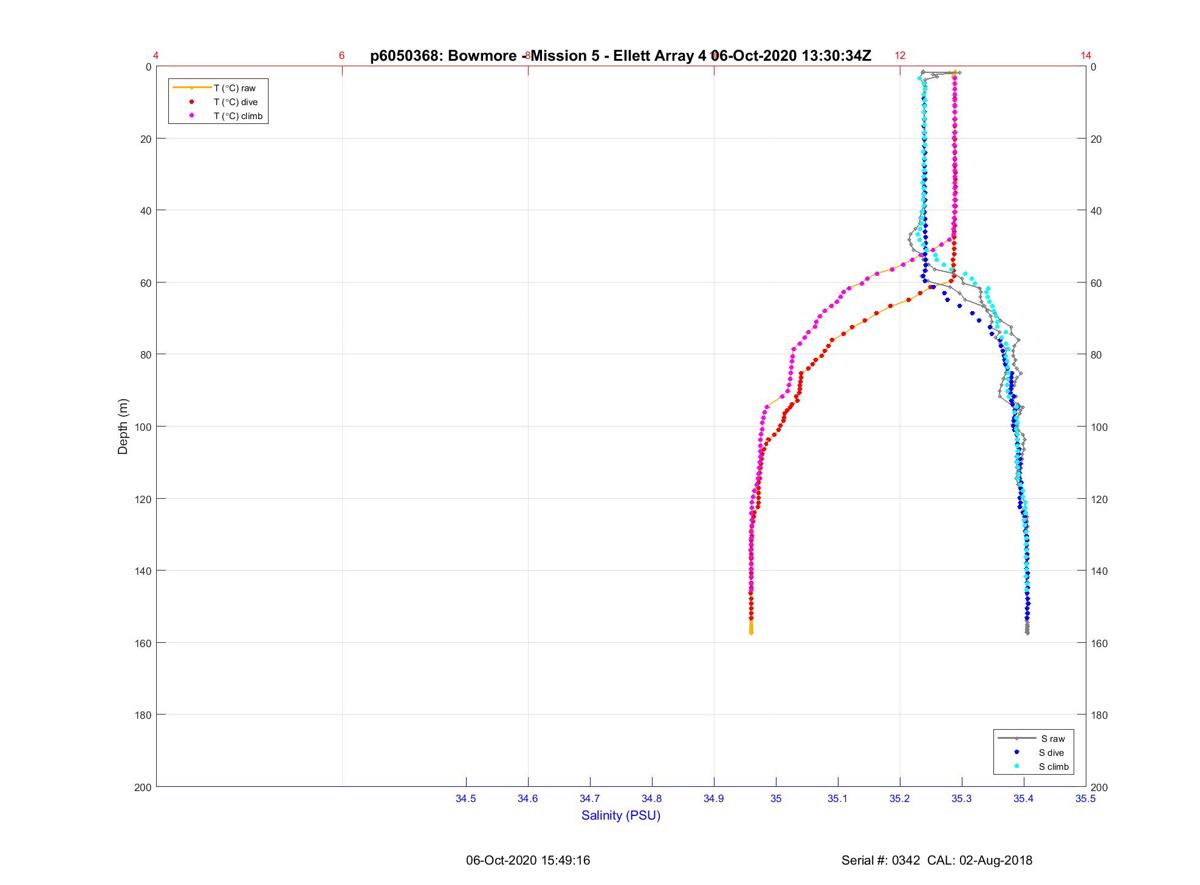
Task: Click the magenta dot marker beside "T (°C) climb"
Action: coord(192,116)
